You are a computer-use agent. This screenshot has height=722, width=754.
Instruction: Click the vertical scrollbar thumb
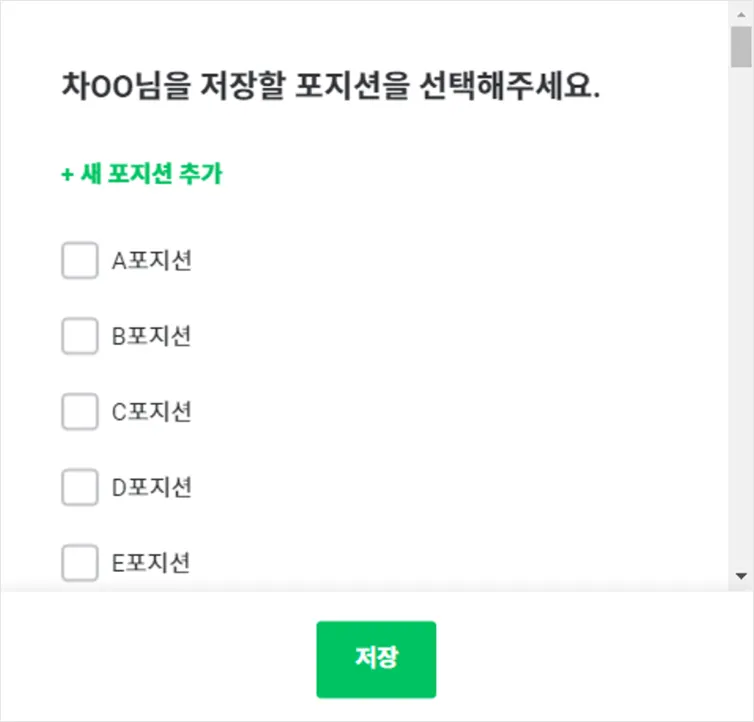click(x=741, y=47)
